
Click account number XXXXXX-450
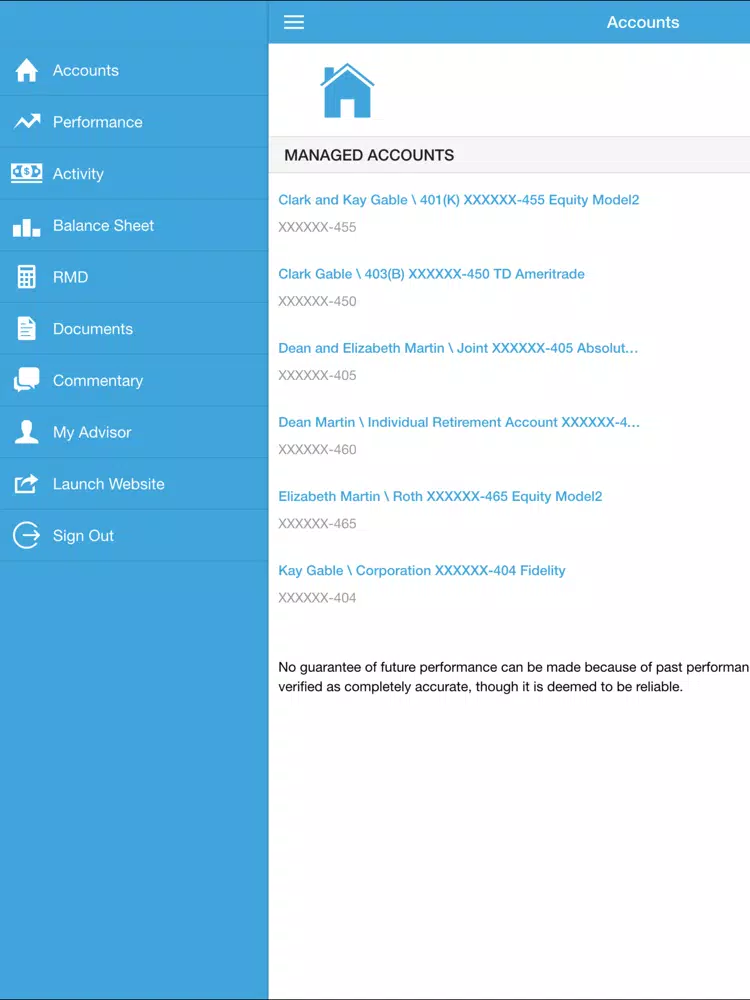tap(317, 301)
